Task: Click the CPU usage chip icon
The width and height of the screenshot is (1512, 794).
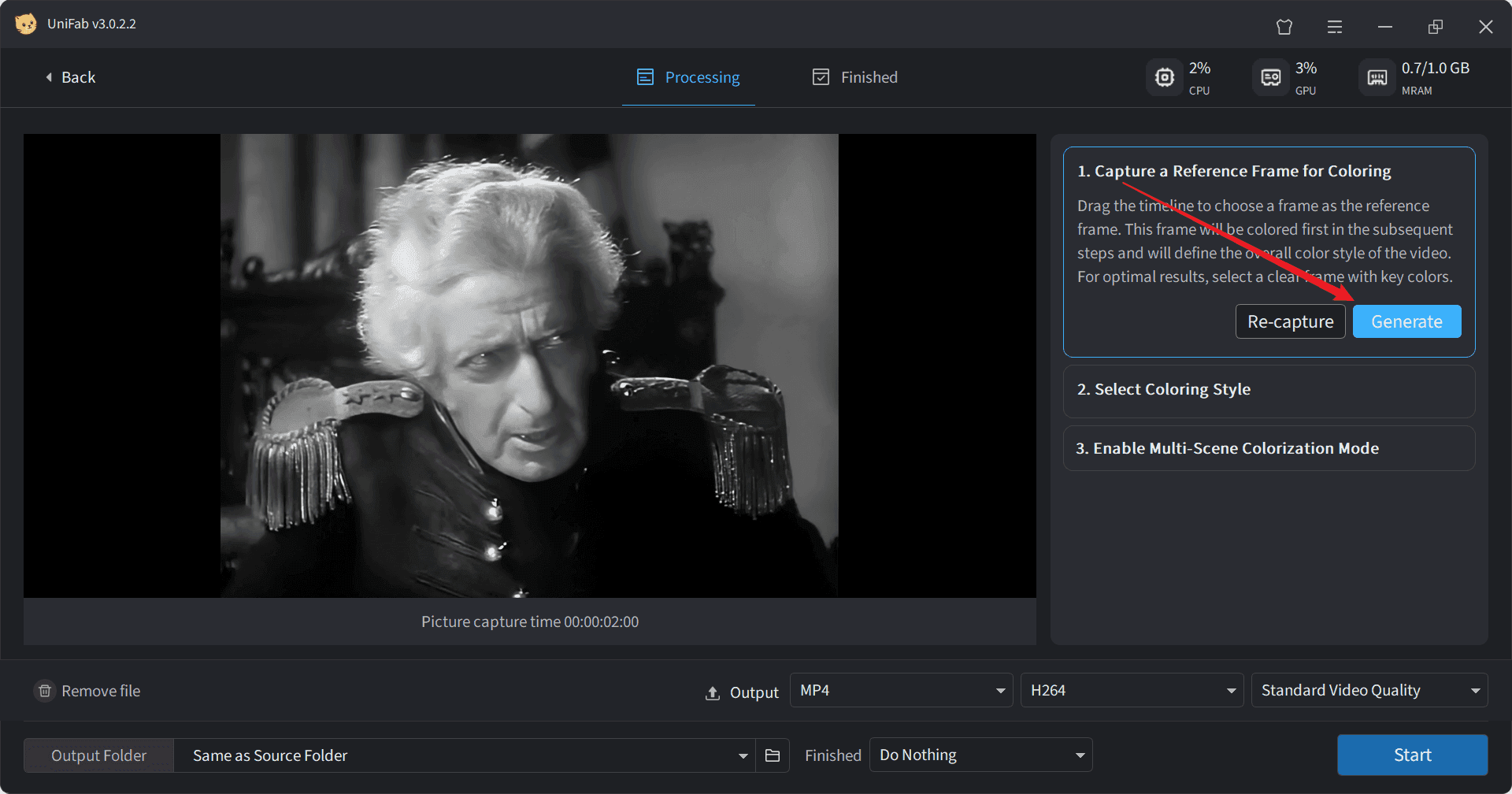Action: click(x=1165, y=77)
